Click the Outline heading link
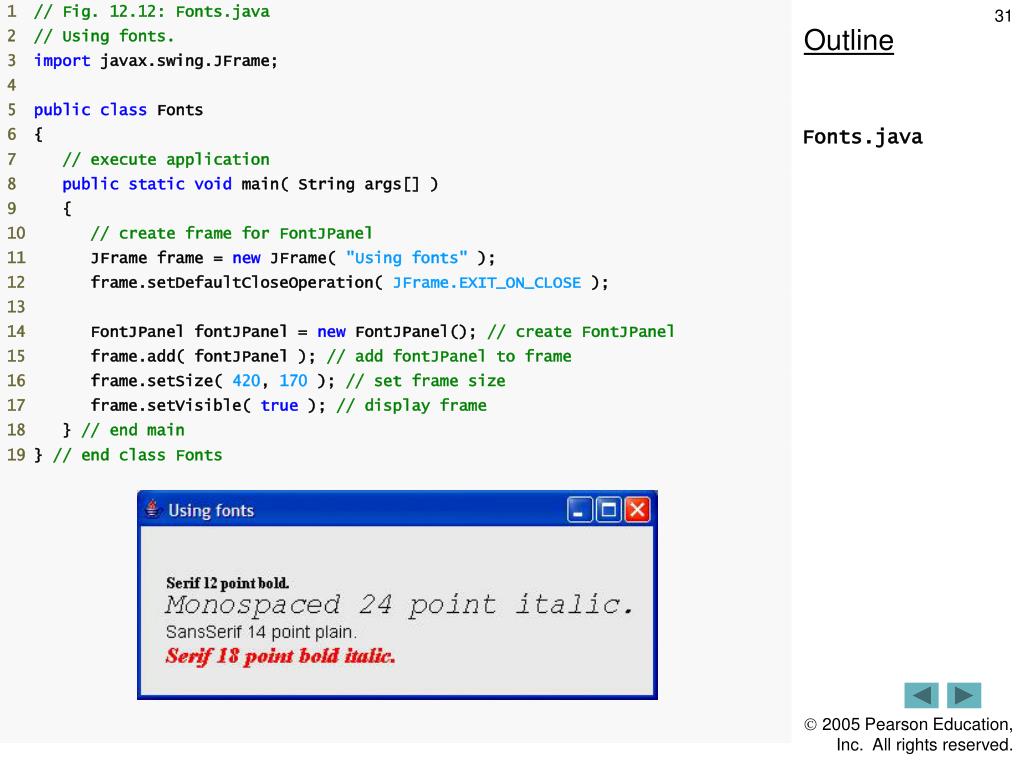Image resolution: width=1024 pixels, height=768 pixels. [848, 40]
